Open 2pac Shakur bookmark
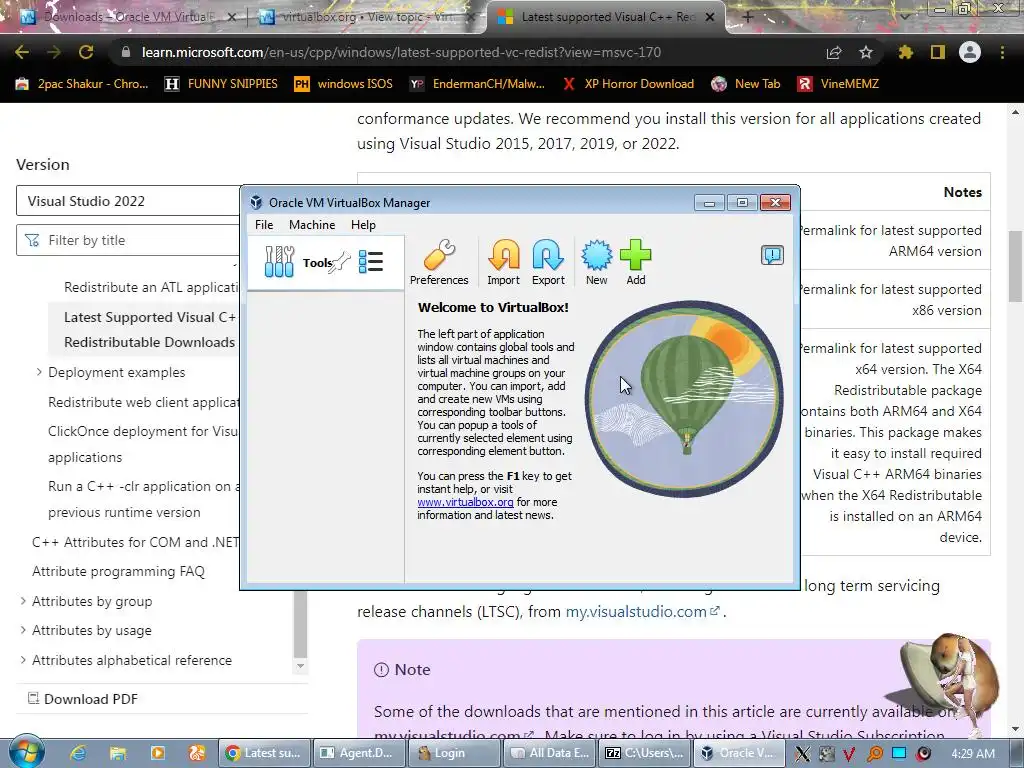1024x768 pixels. tap(82, 84)
